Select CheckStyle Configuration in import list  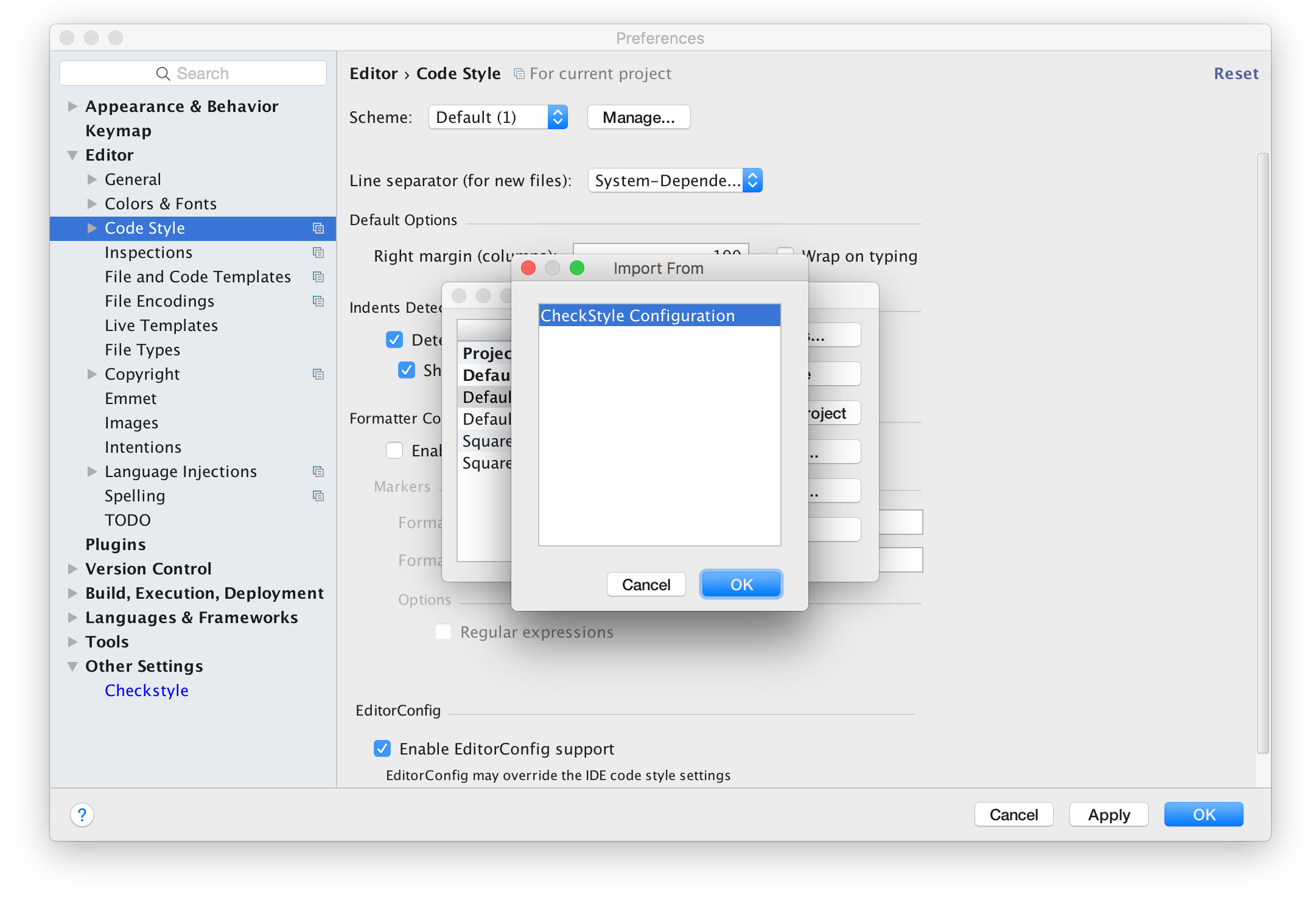pyautogui.click(x=659, y=315)
